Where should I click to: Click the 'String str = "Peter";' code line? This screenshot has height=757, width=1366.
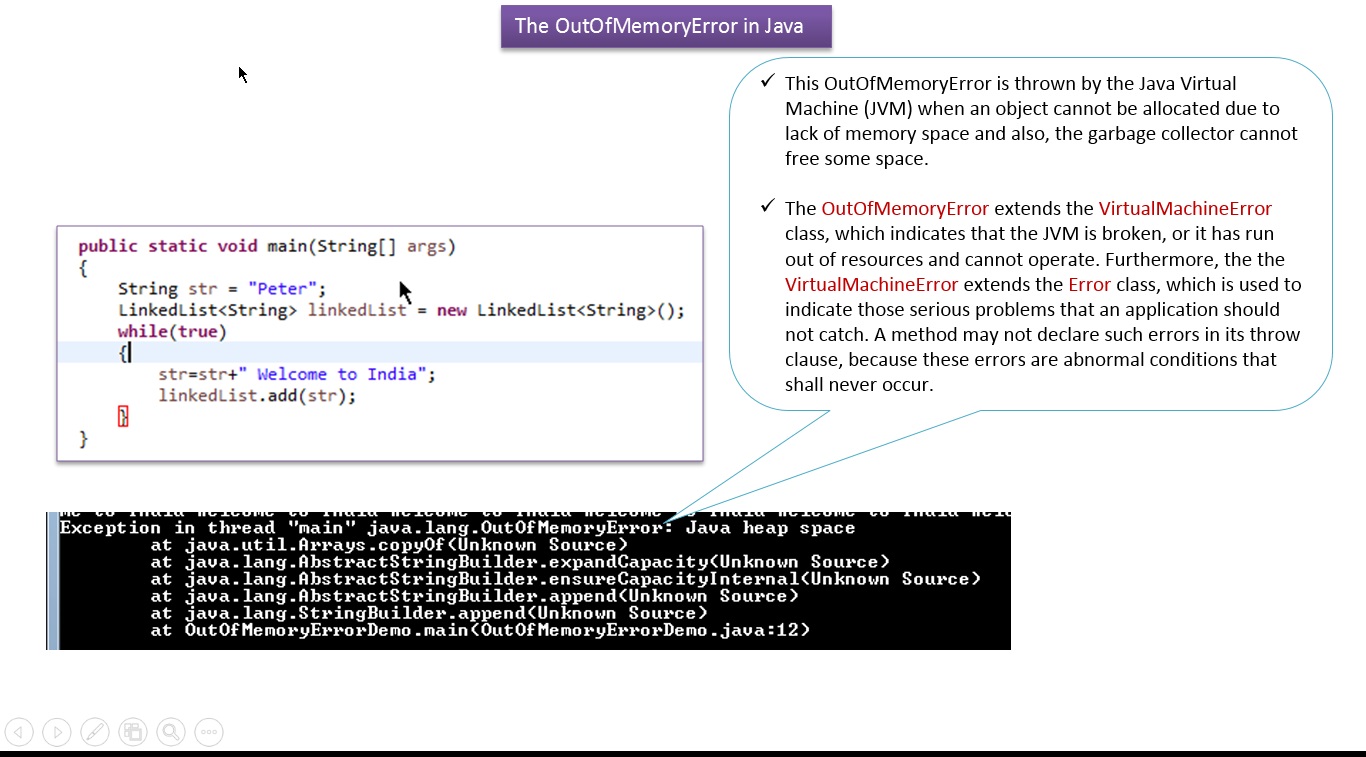222,289
